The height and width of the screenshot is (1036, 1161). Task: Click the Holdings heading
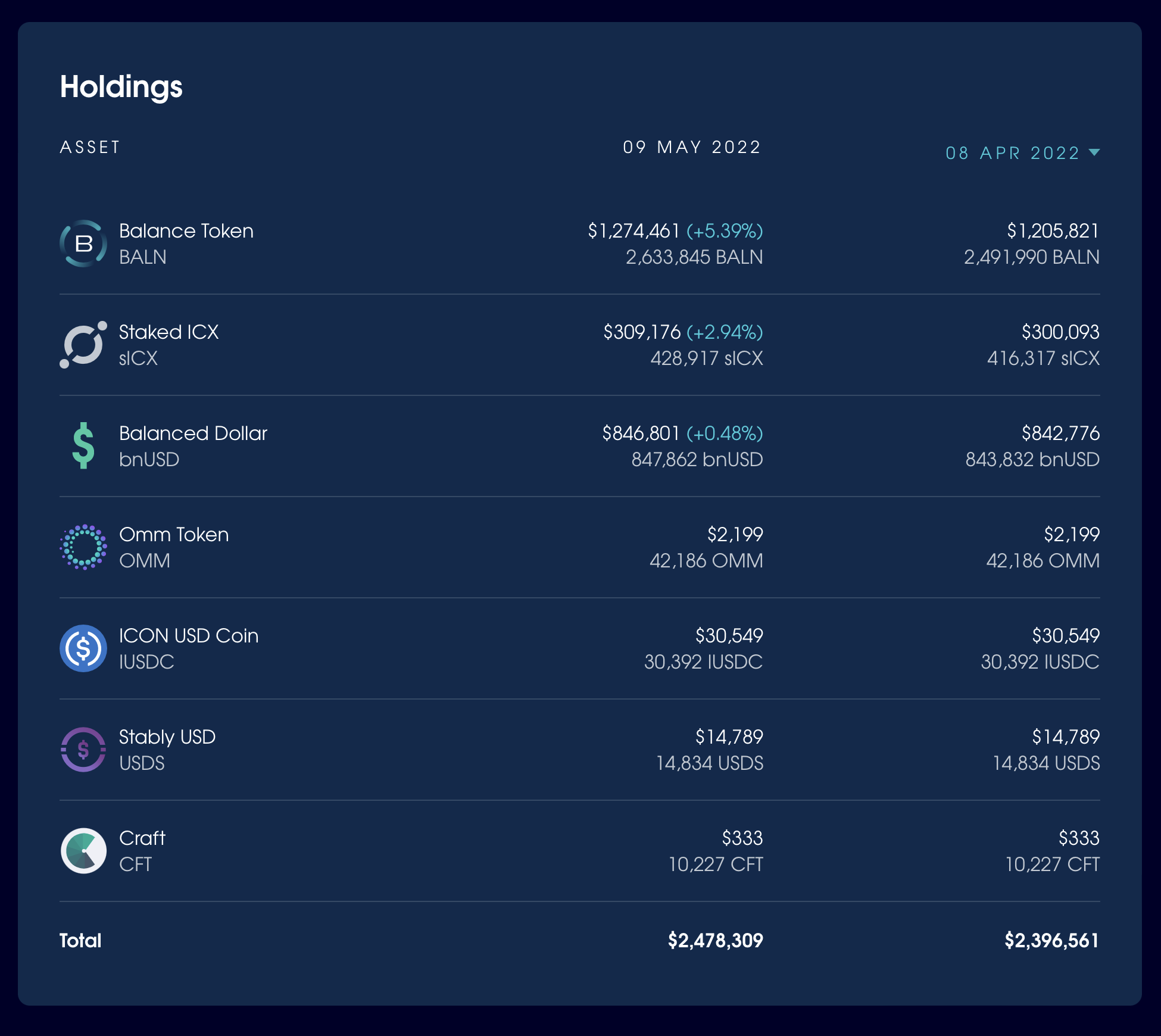[121, 87]
